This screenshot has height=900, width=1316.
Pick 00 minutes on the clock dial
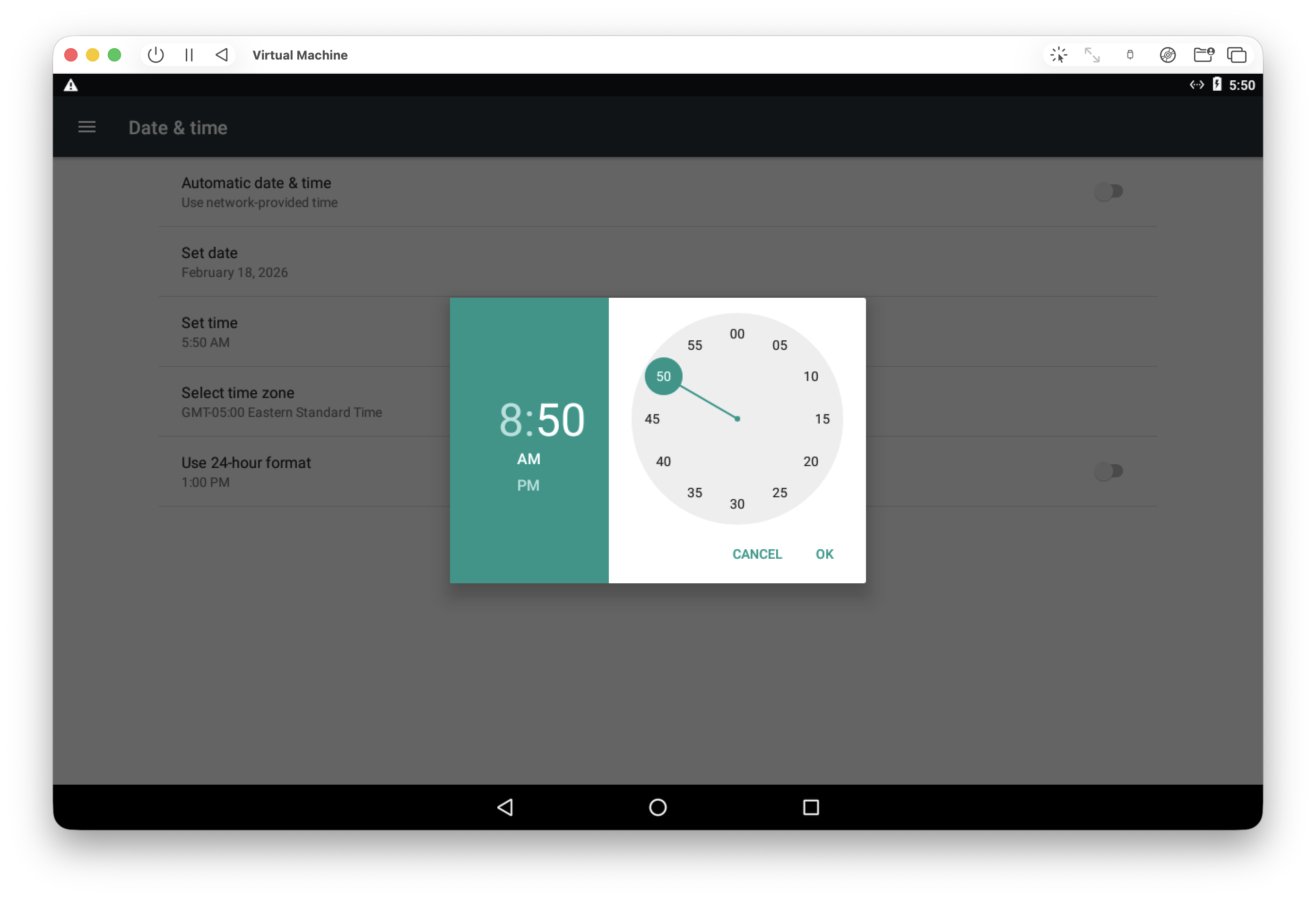[737, 334]
